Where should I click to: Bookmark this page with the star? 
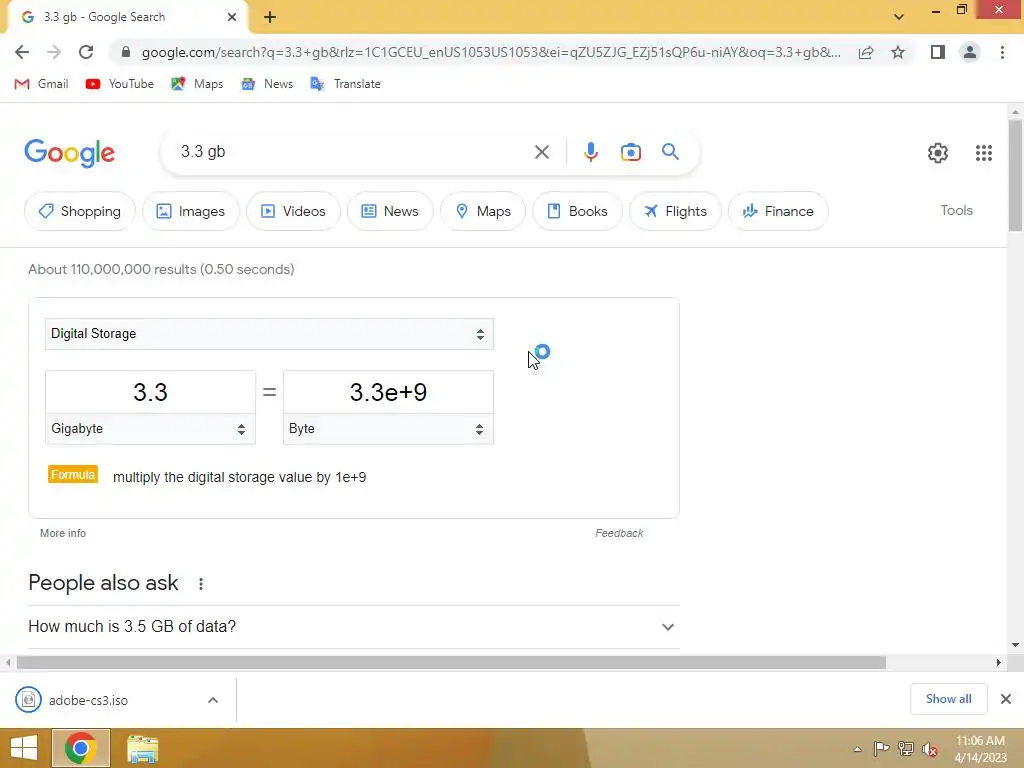(898, 52)
